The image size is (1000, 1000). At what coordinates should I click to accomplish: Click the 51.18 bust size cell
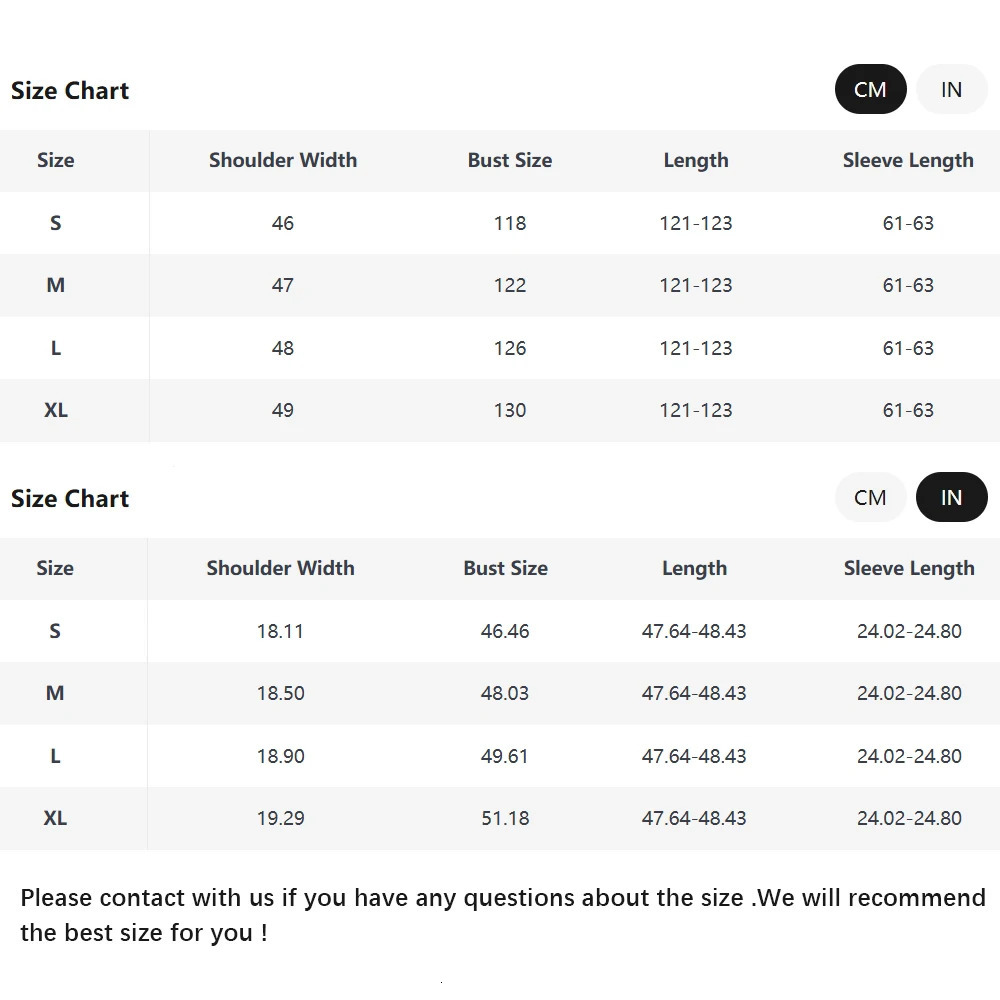coord(505,818)
